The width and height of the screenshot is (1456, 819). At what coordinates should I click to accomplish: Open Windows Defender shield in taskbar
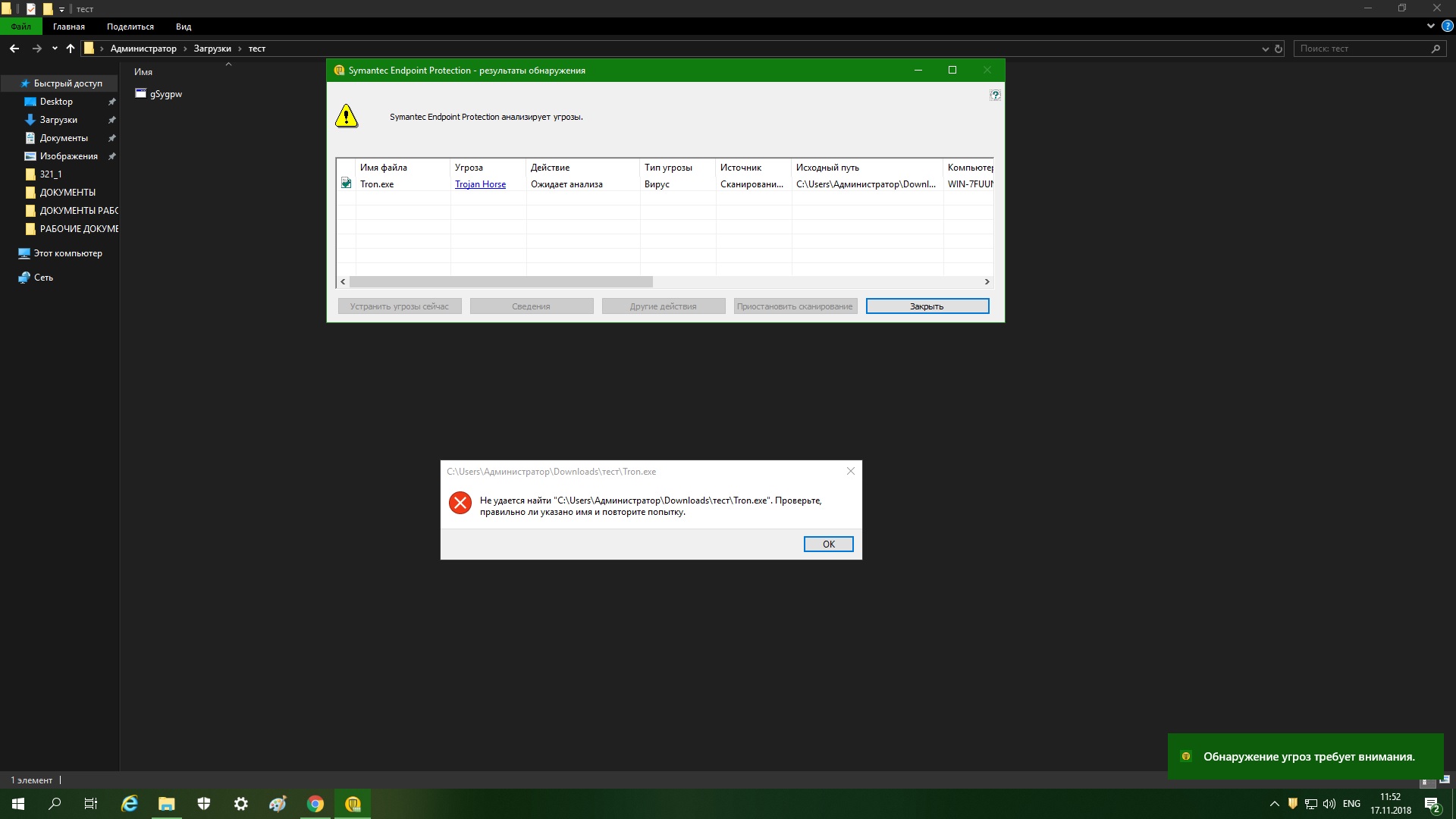[x=204, y=804]
